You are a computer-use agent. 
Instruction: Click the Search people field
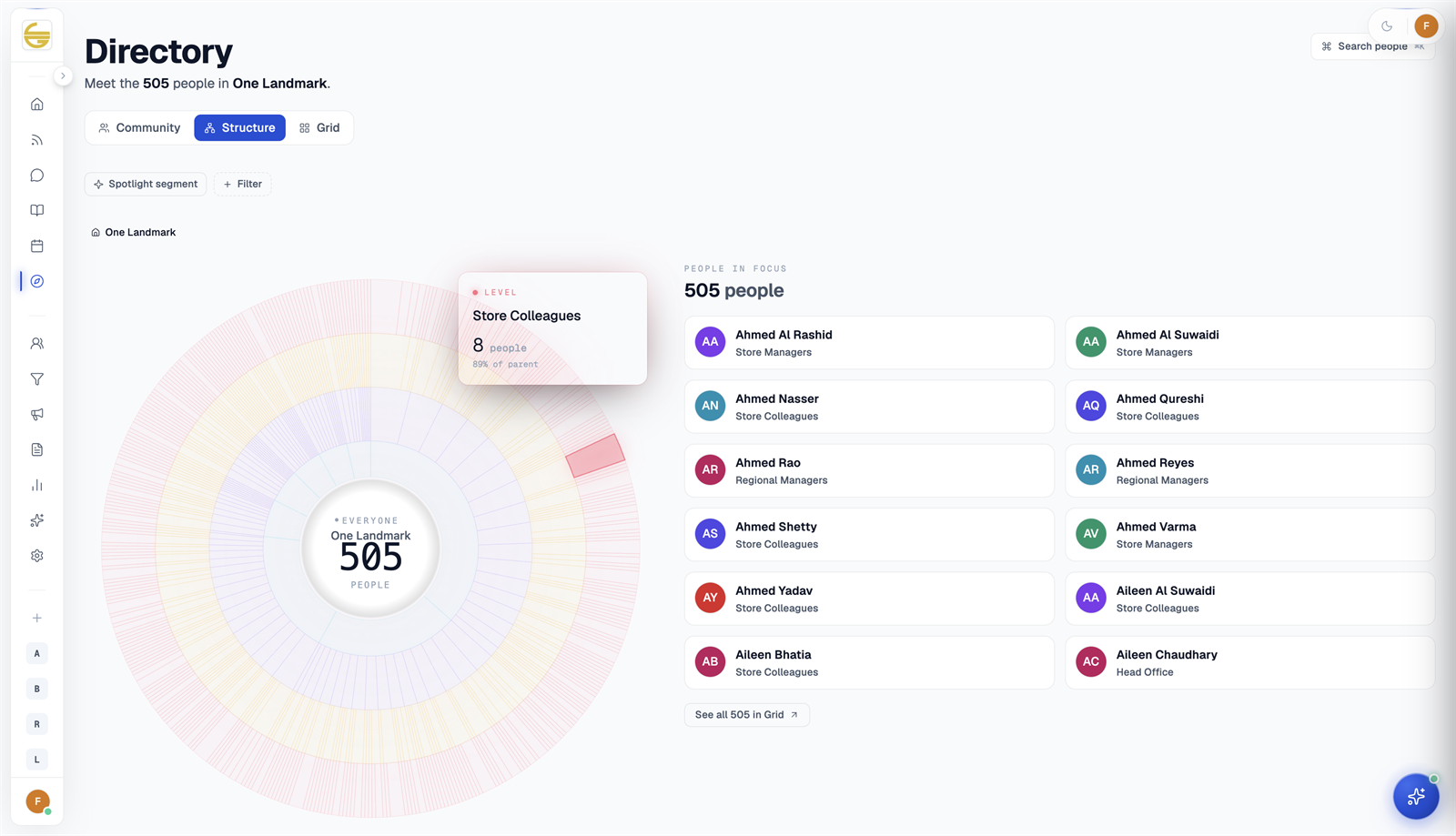point(1372,46)
